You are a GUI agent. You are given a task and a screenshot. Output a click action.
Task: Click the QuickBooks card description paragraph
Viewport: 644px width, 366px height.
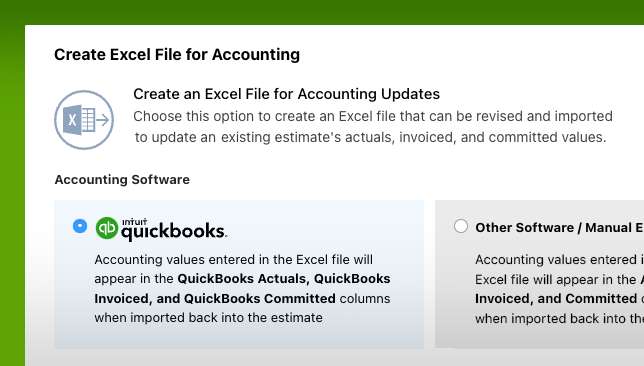point(242,288)
